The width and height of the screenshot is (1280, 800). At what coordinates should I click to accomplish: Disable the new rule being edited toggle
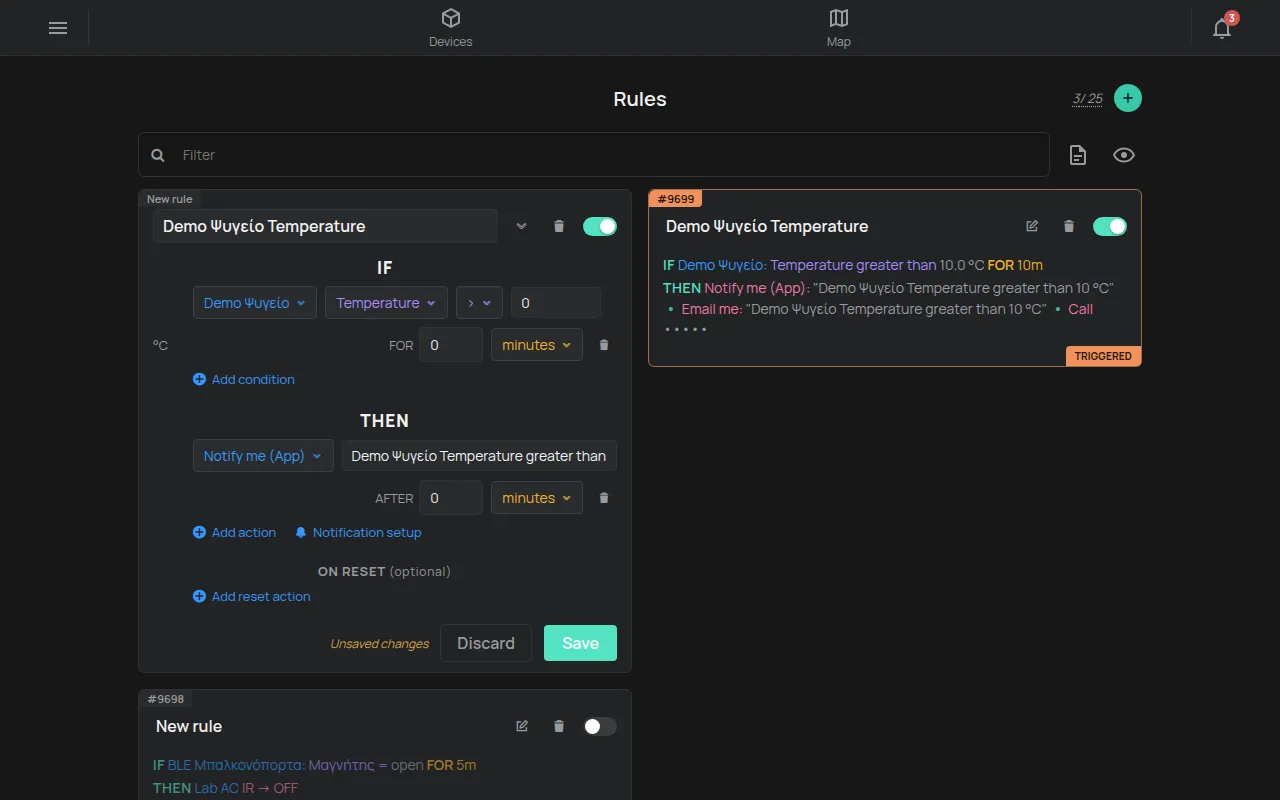click(x=600, y=226)
